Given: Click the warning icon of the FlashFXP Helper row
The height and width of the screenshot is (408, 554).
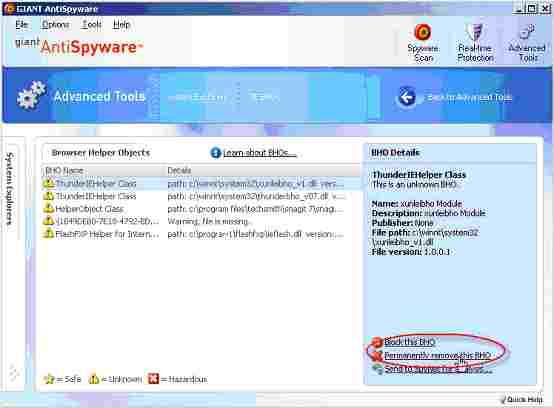Looking at the screenshot, I should [48, 233].
